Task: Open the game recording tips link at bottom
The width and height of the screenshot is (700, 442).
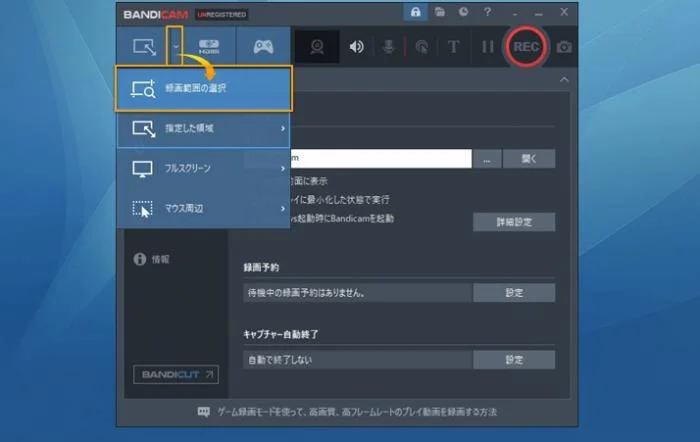Action: pyautogui.click(x=357, y=412)
